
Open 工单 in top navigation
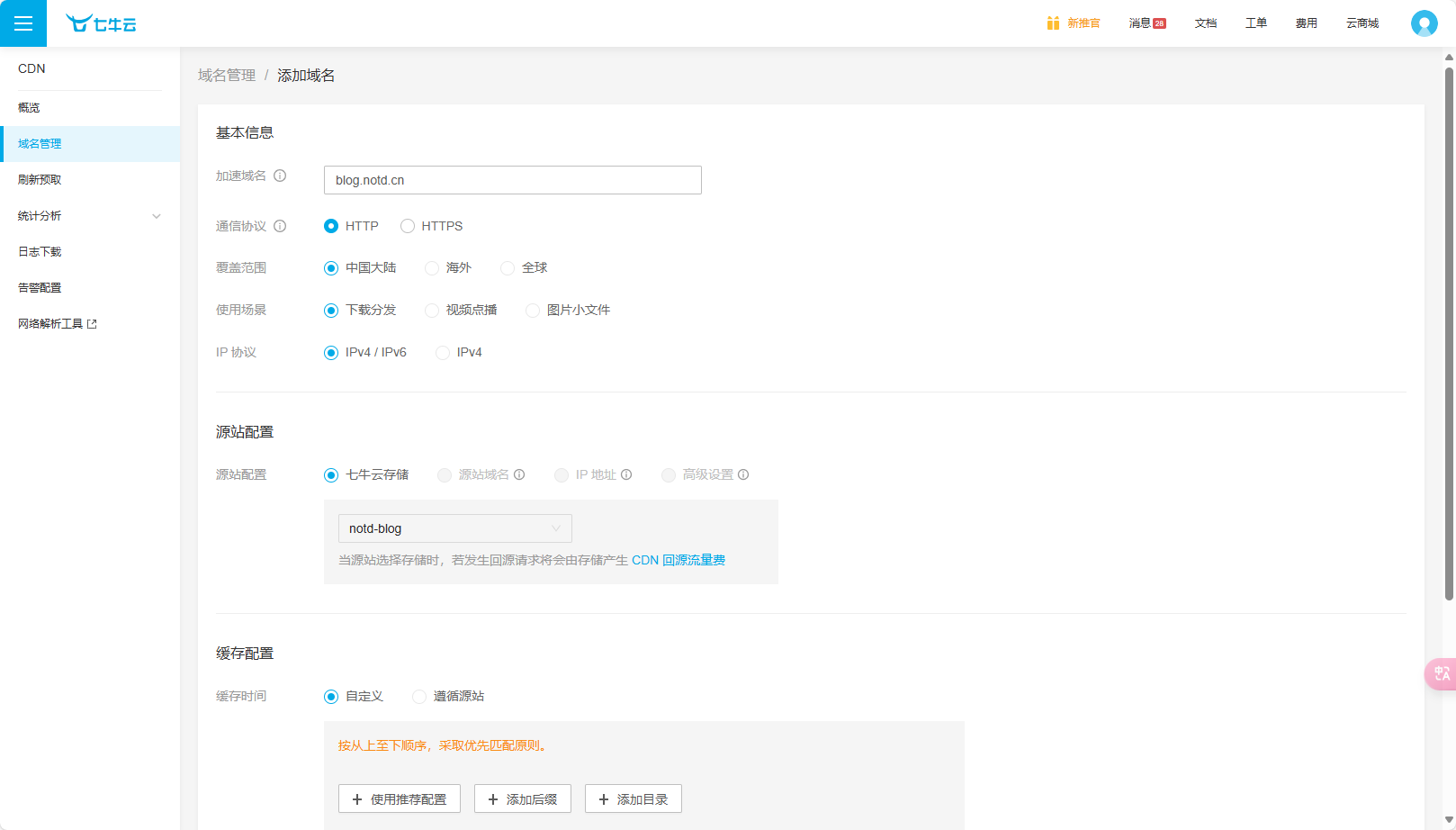(1256, 23)
